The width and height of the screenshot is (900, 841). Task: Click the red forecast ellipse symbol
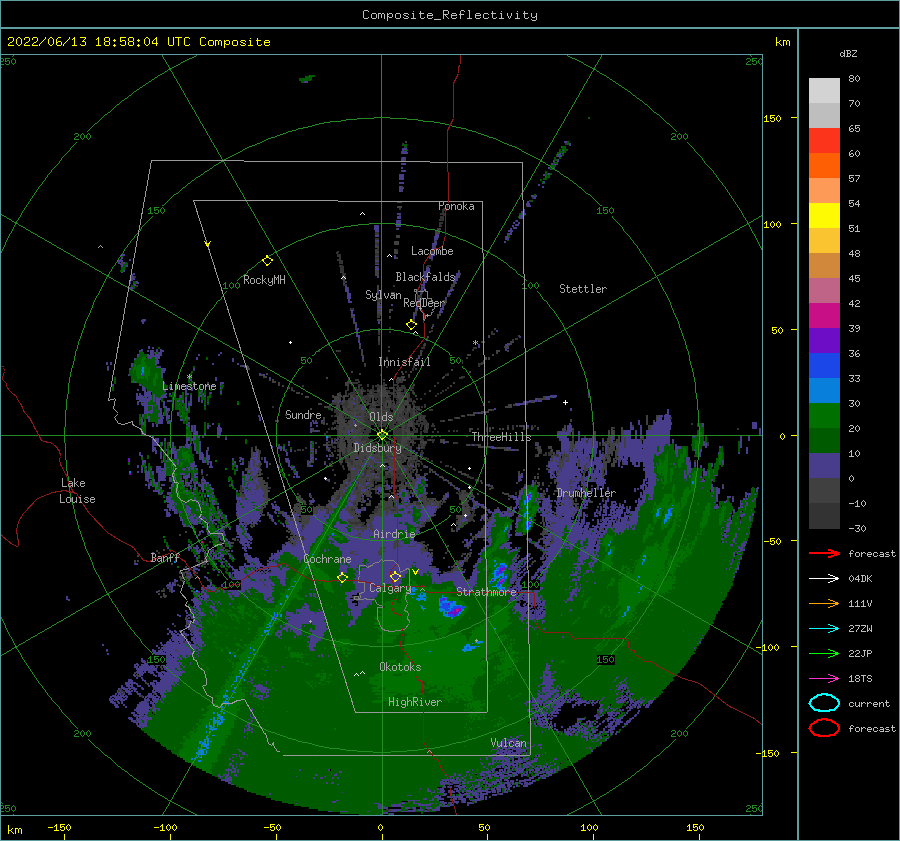[x=824, y=728]
